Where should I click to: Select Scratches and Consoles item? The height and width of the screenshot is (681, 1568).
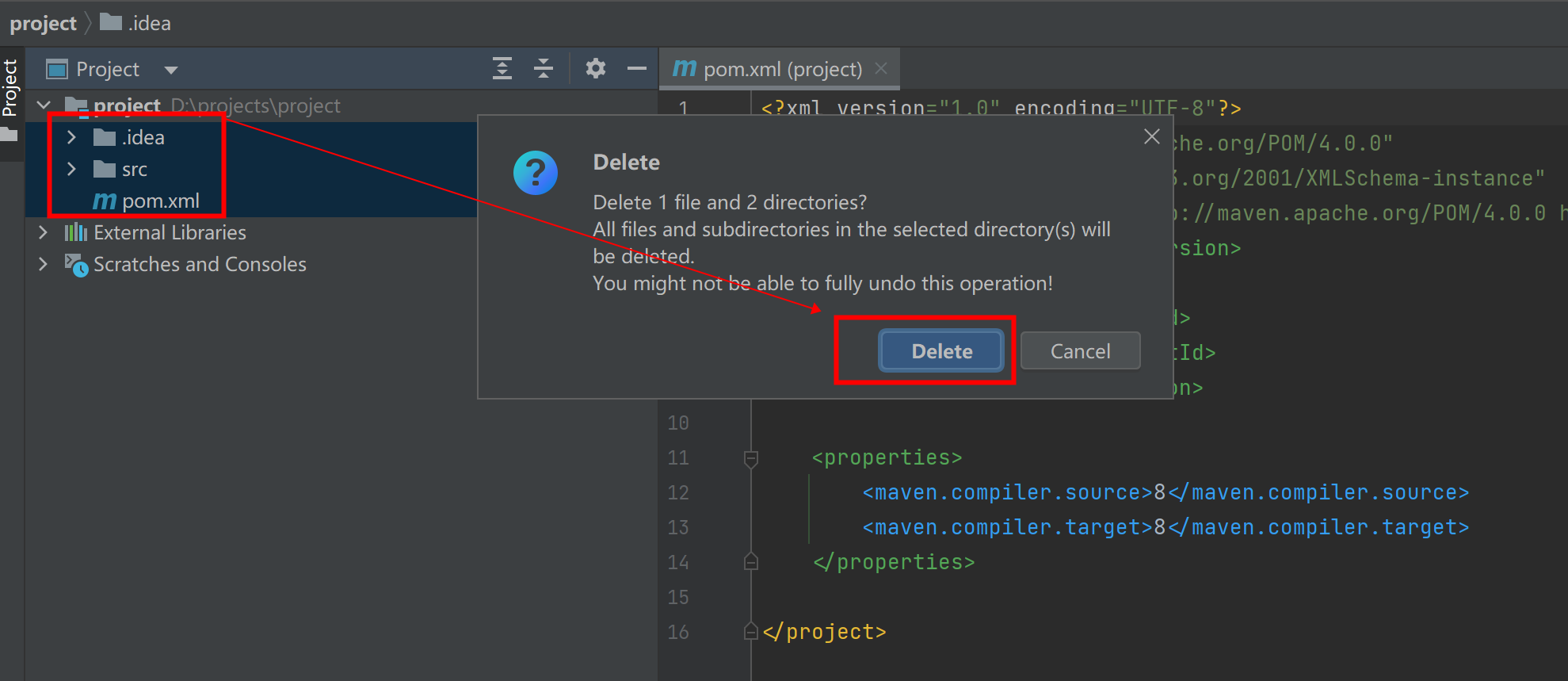click(200, 264)
